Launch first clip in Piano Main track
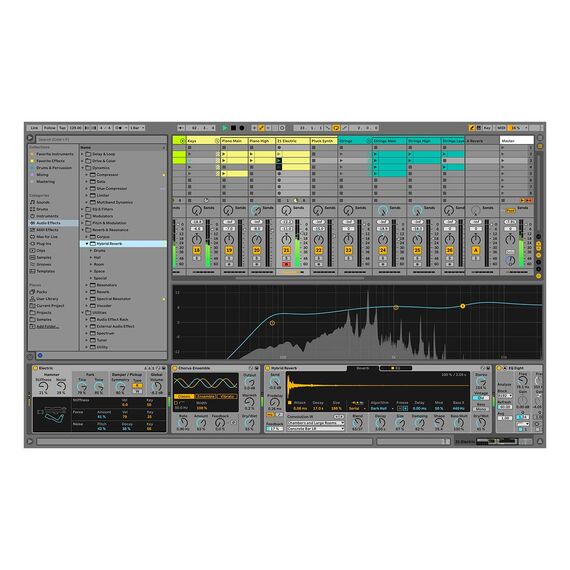The height and width of the screenshot is (570, 570). (x=224, y=154)
